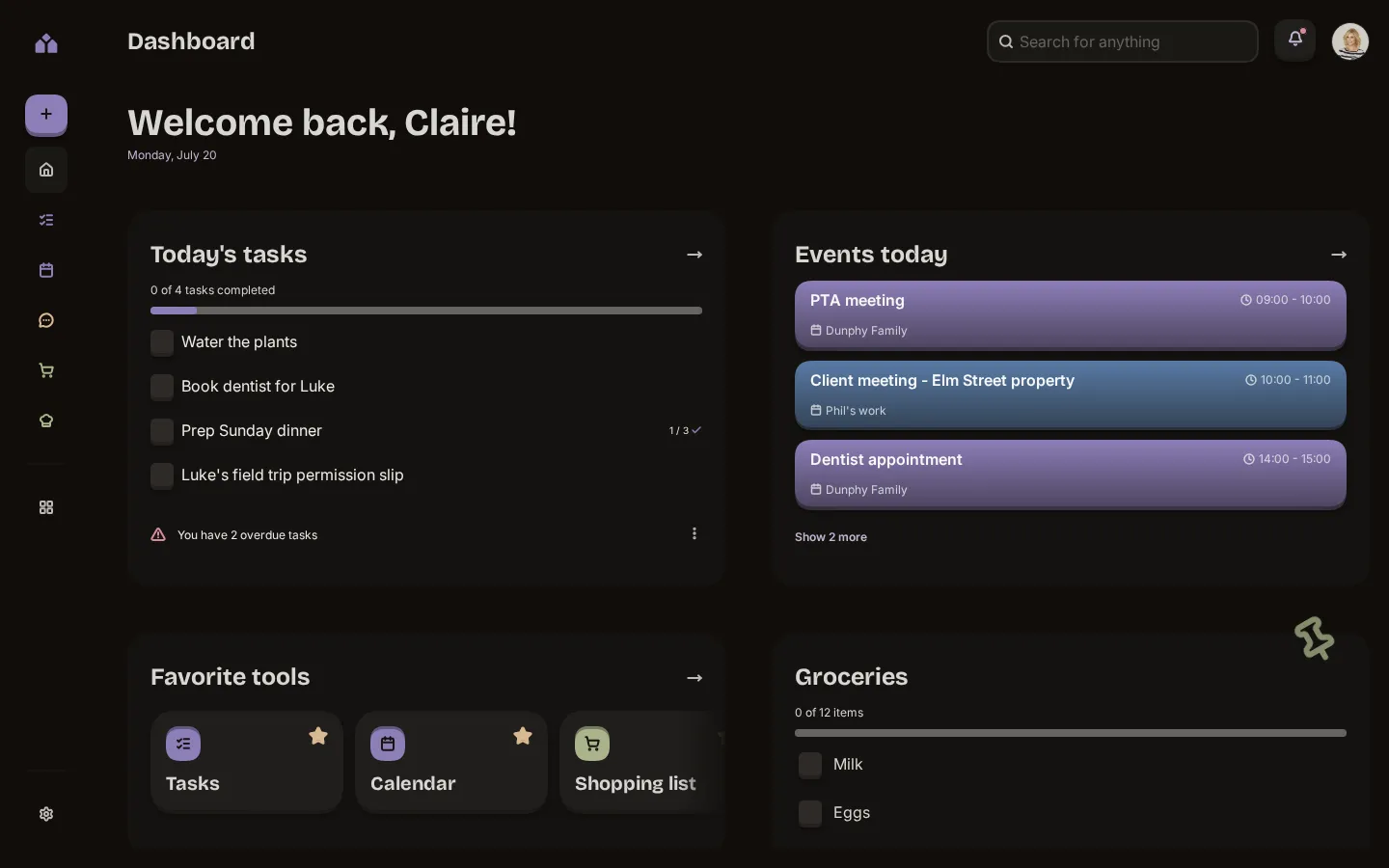Screen dimensions: 1389x868
Task: Open the overdue tasks three-dot menu
Action: tap(694, 533)
